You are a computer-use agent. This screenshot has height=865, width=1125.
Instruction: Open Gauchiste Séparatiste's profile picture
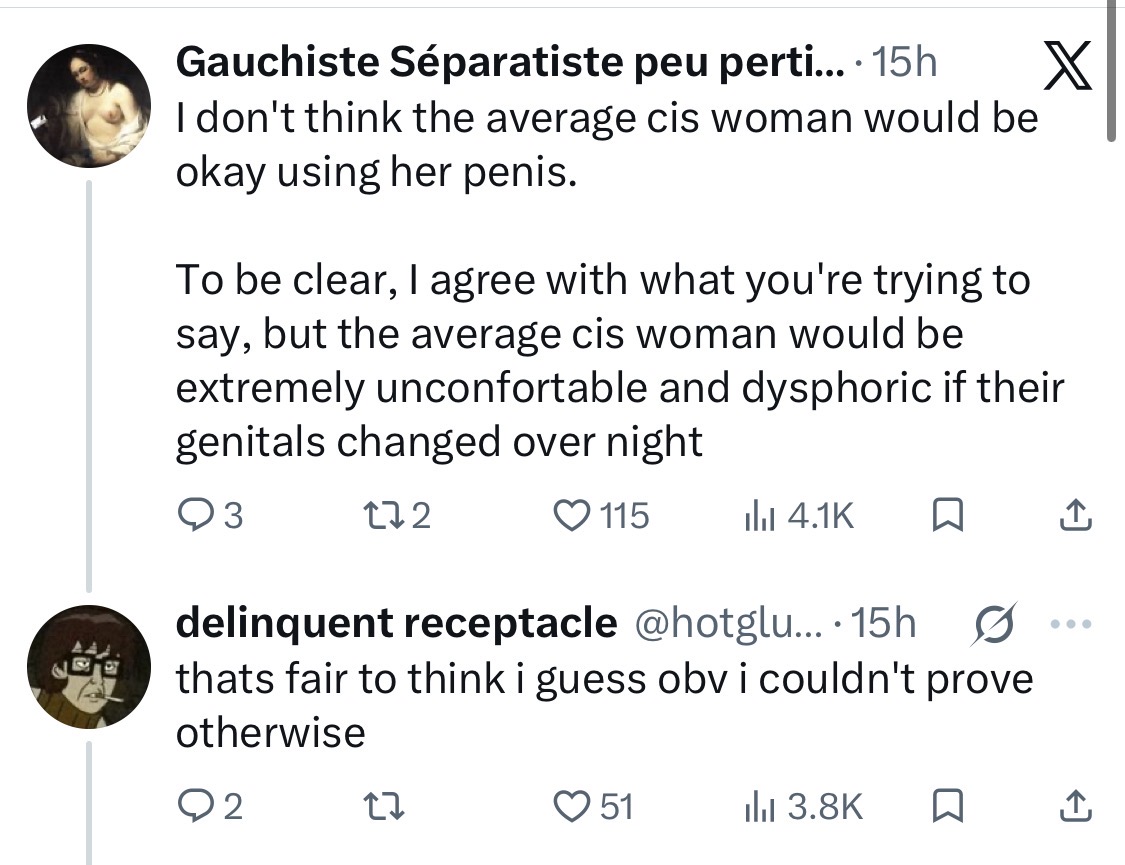(89, 105)
